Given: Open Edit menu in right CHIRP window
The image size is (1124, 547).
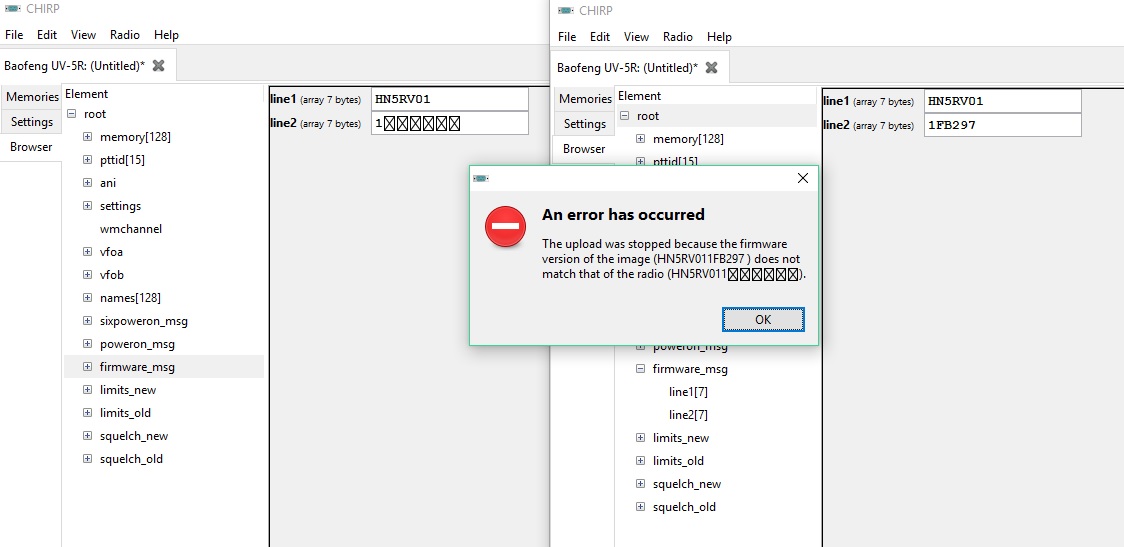Looking at the screenshot, I should [600, 37].
